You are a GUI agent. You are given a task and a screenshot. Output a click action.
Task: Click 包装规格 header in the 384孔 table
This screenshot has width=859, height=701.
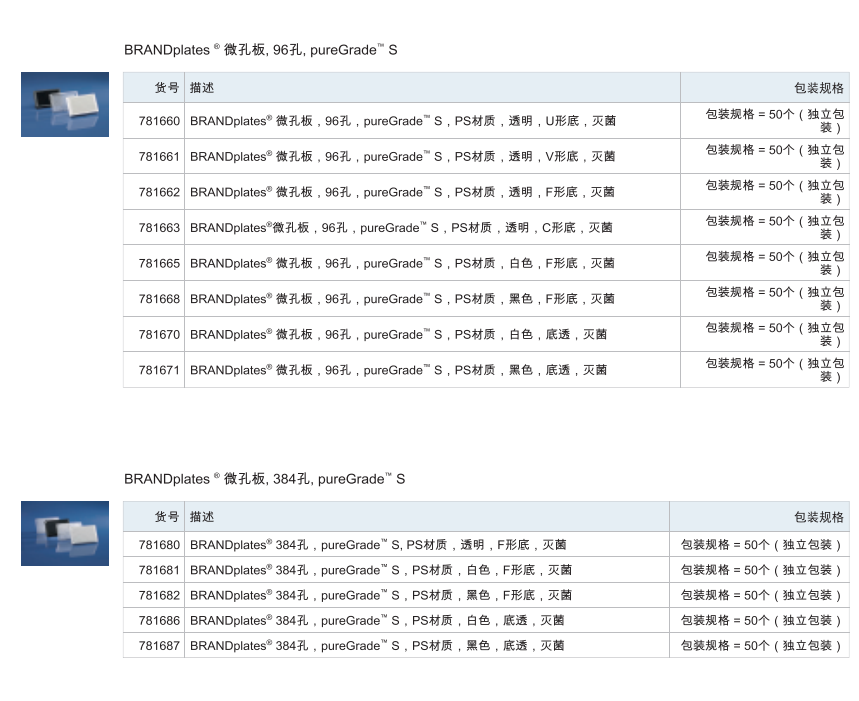pyautogui.click(x=818, y=516)
